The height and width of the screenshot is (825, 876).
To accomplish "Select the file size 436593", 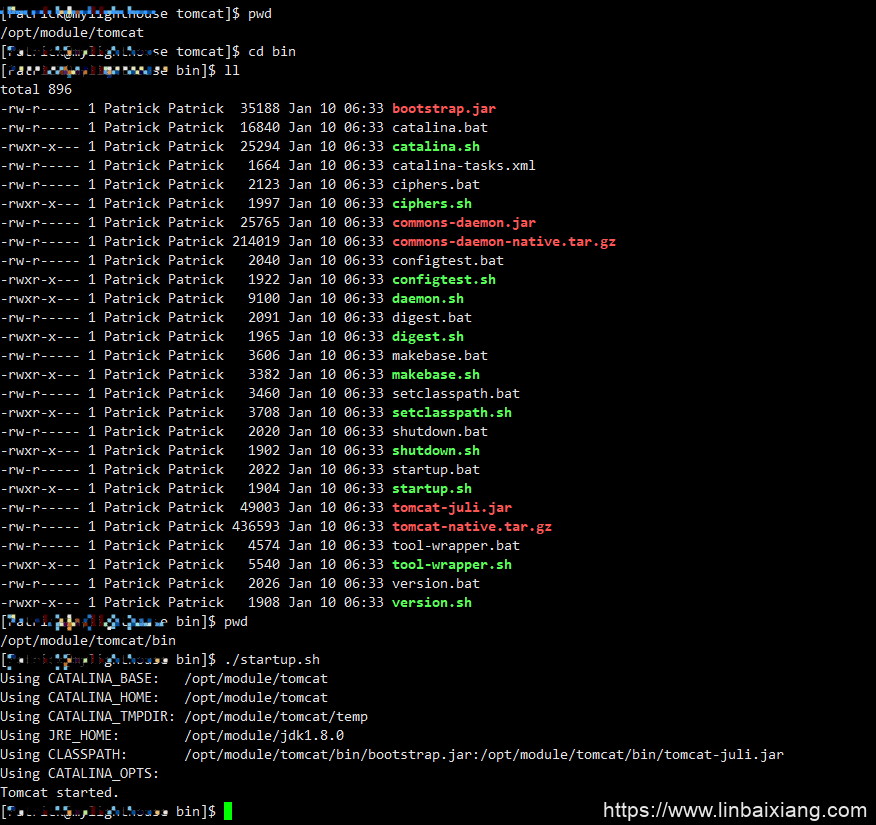I will (256, 526).
